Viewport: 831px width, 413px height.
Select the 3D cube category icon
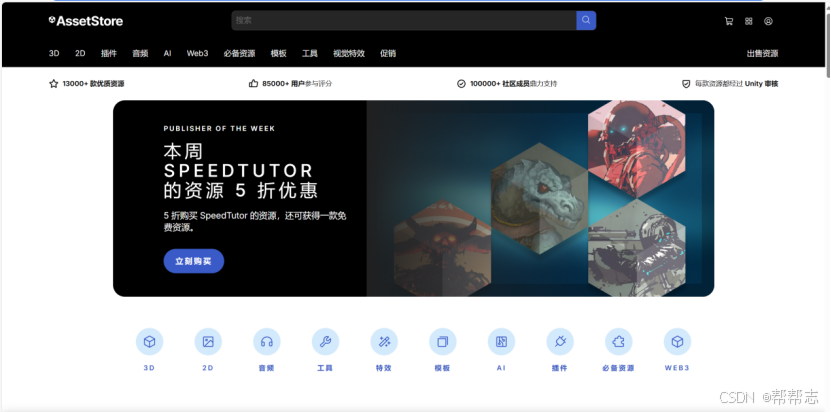coord(149,341)
